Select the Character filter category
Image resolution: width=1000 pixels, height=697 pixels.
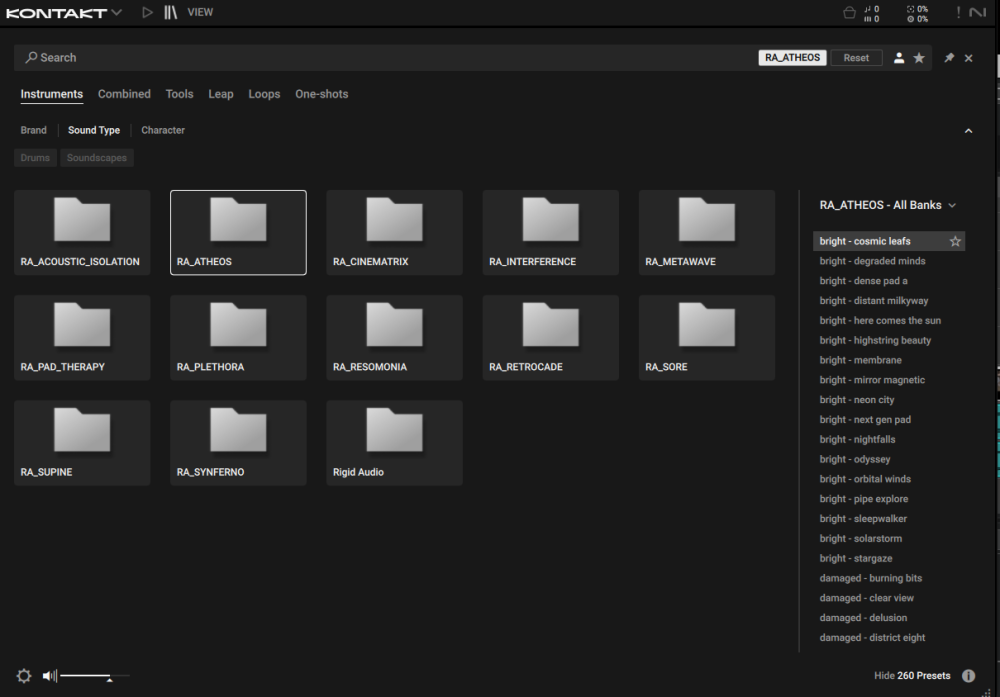[x=163, y=130]
